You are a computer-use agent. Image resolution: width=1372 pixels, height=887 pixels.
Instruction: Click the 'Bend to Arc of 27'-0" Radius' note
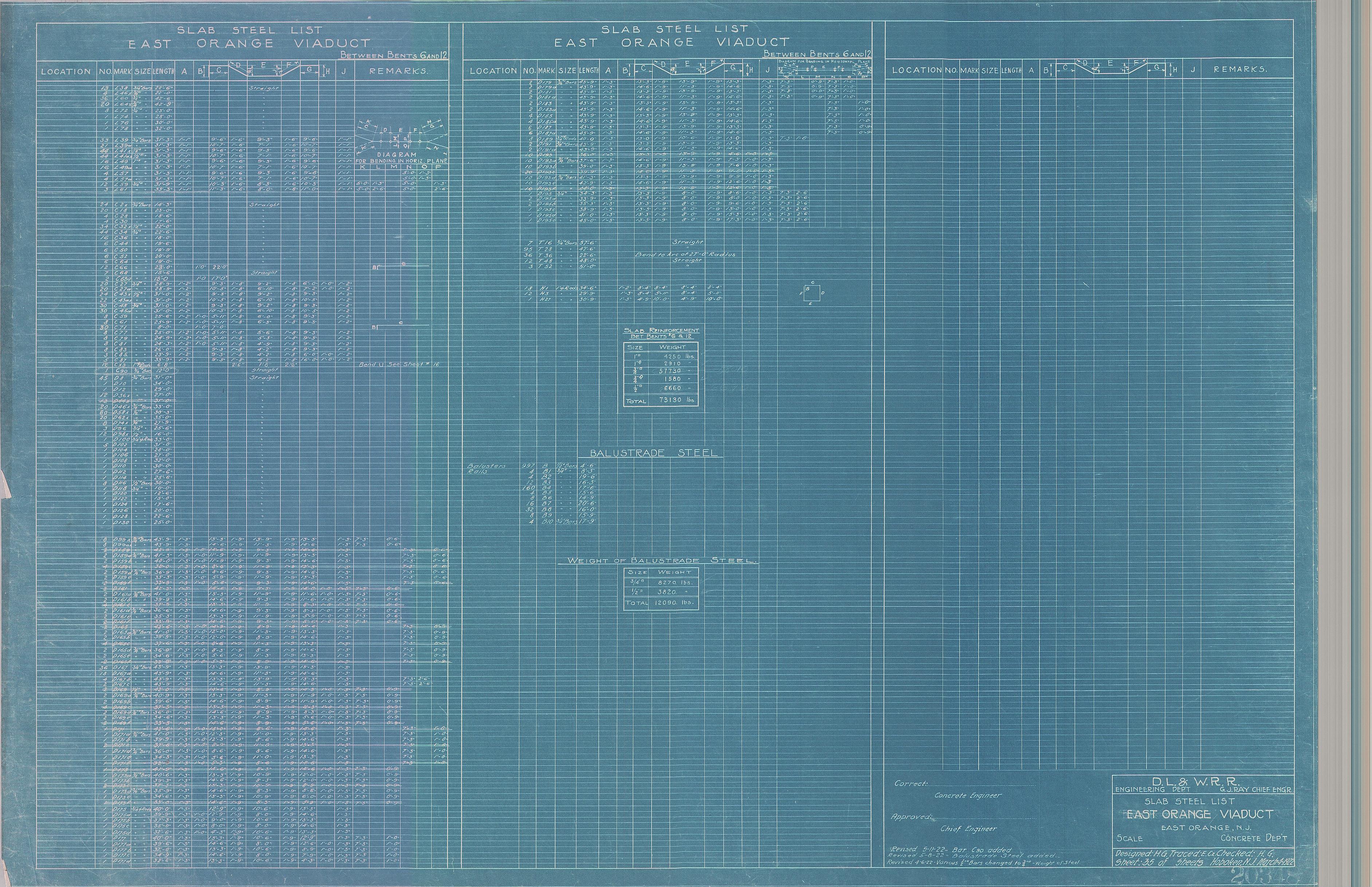click(685, 255)
